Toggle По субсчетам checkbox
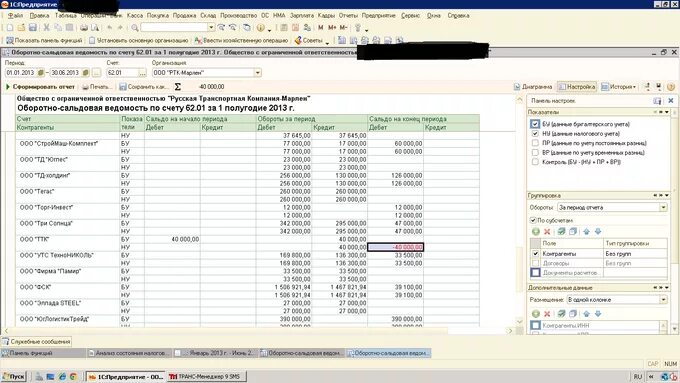Viewport: 680px width, 383px height. tap(533, 220)
